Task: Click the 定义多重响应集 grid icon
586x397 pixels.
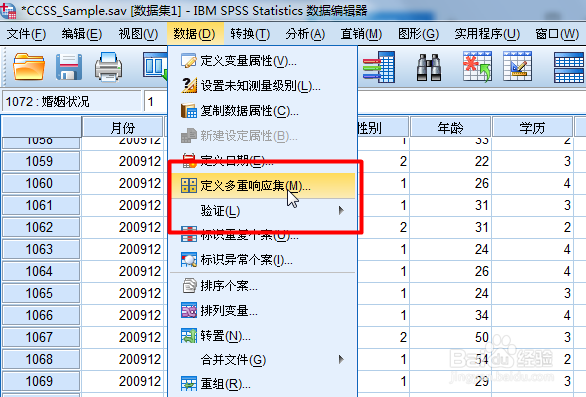Action: tap(189, 185)
